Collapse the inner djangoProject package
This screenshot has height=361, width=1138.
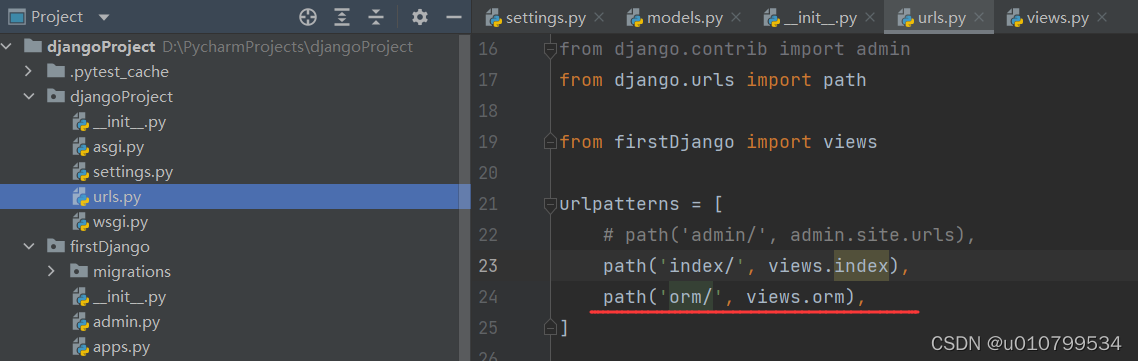29,97
